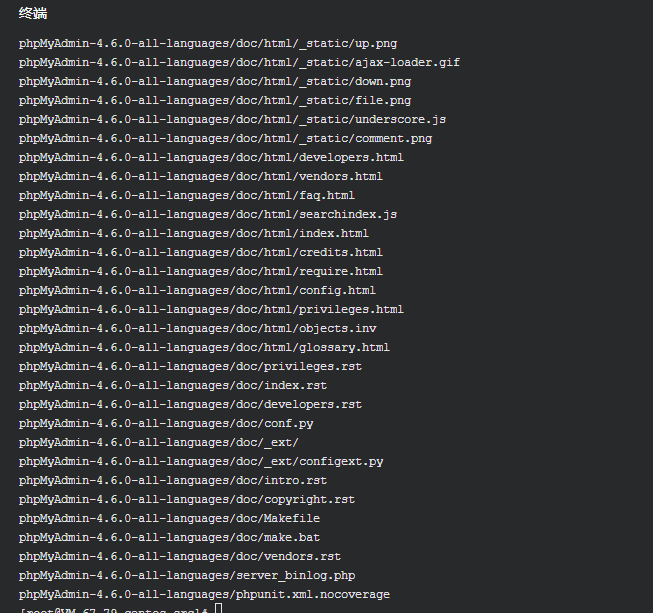The height and width of the screenshot is (613, 653).
Task: Click the faq.html output line
Action: 187,196
